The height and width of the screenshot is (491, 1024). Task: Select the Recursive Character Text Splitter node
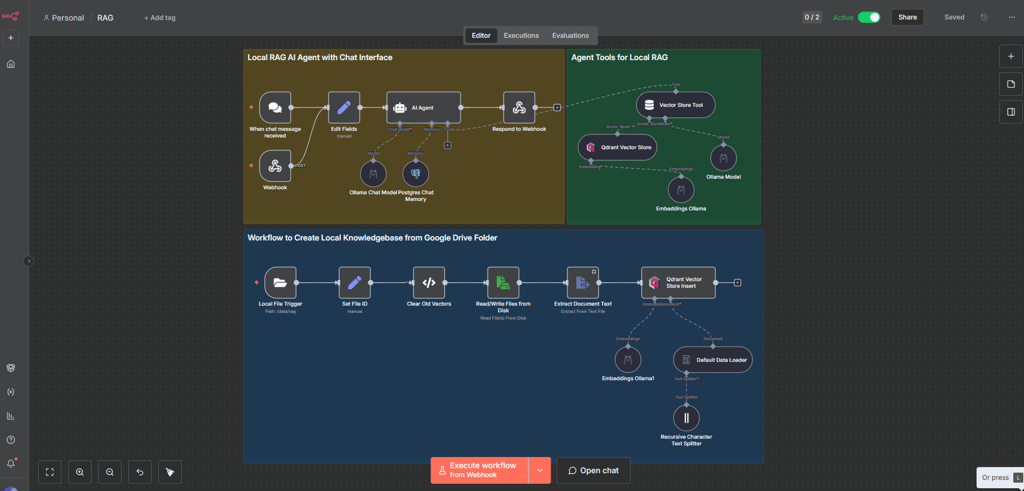(x=686, y=418)
